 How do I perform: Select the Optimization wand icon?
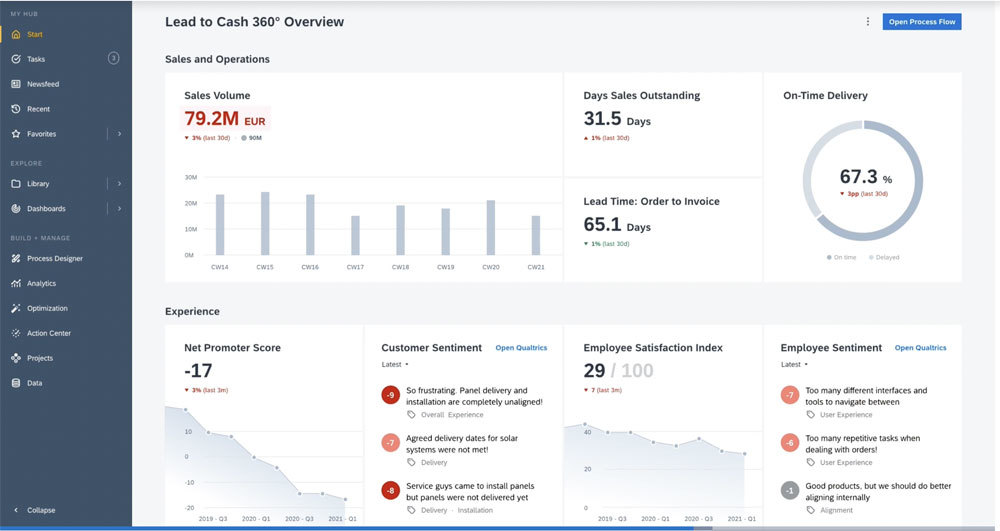coord(16,309)
